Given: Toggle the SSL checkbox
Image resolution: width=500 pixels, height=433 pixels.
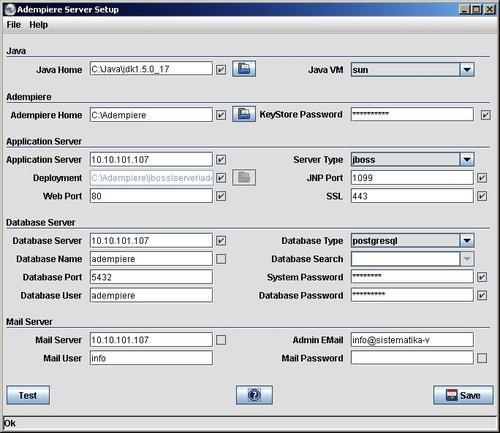Looking at the screenshot, I should click(x=482, y=196).
